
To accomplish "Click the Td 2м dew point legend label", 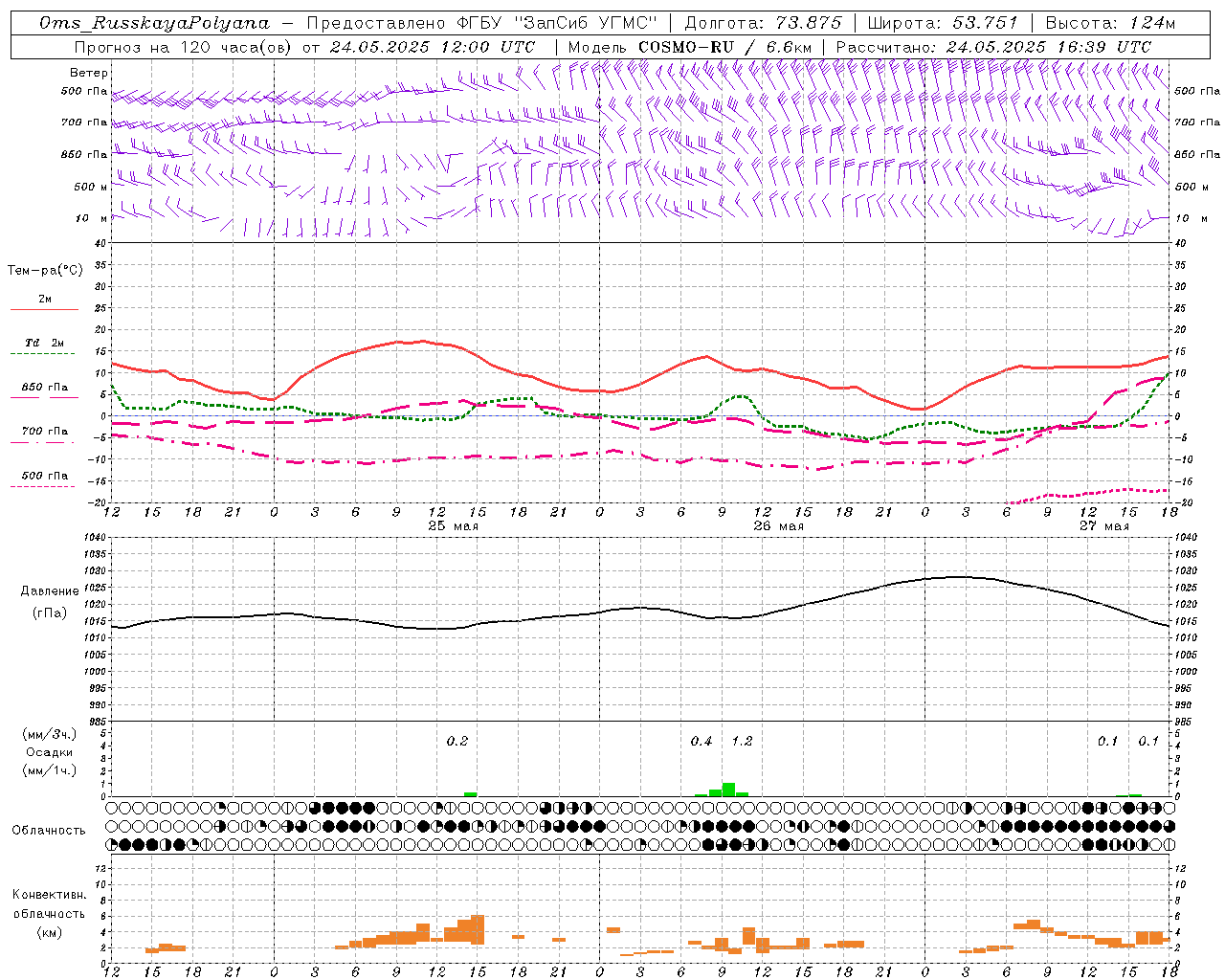I will click(x=44, y=343).
